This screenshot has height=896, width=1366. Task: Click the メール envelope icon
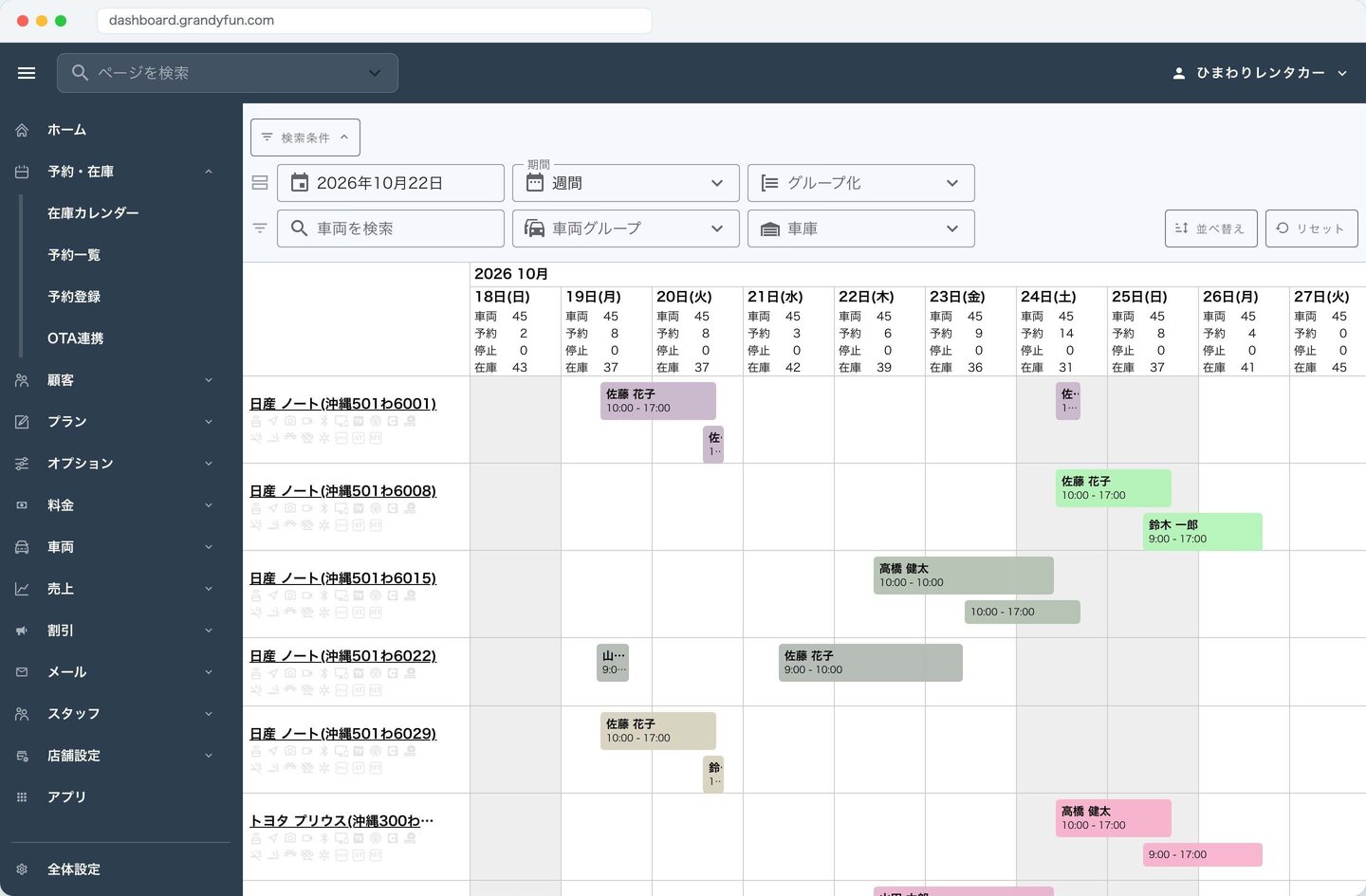[x=22, y=672]
